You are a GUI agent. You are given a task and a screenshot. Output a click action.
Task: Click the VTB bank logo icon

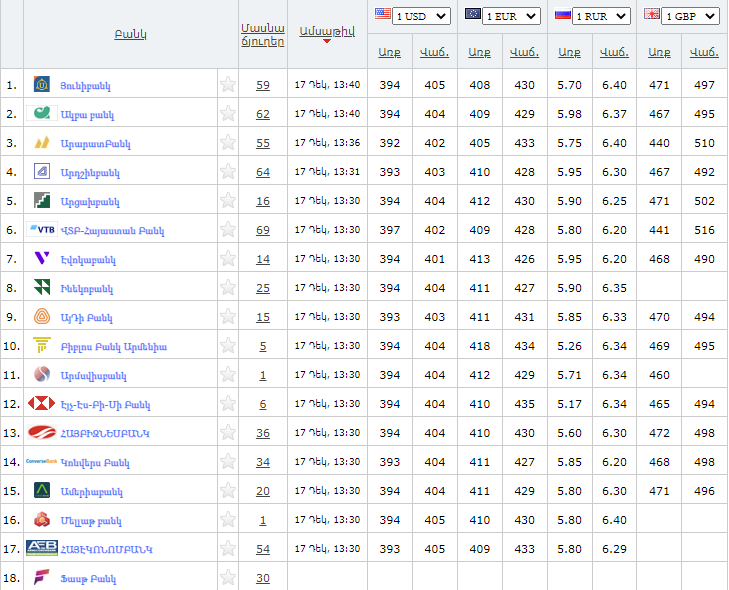pos(42,230)
